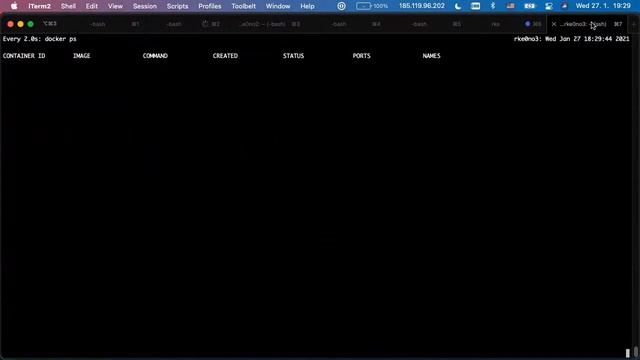
Task: Click the battery 100% status icon
Action: tap(371, 6)
